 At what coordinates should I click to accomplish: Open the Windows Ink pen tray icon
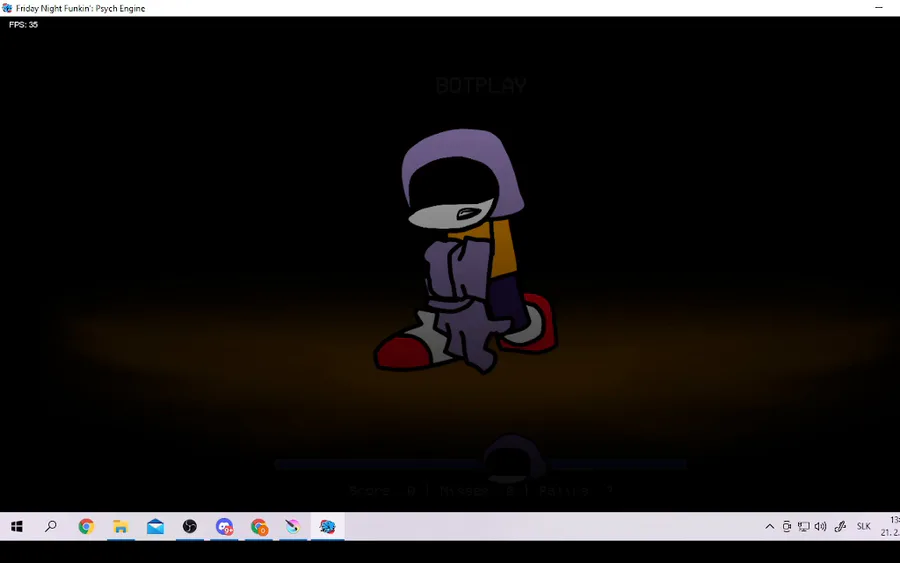coord(840,526)
